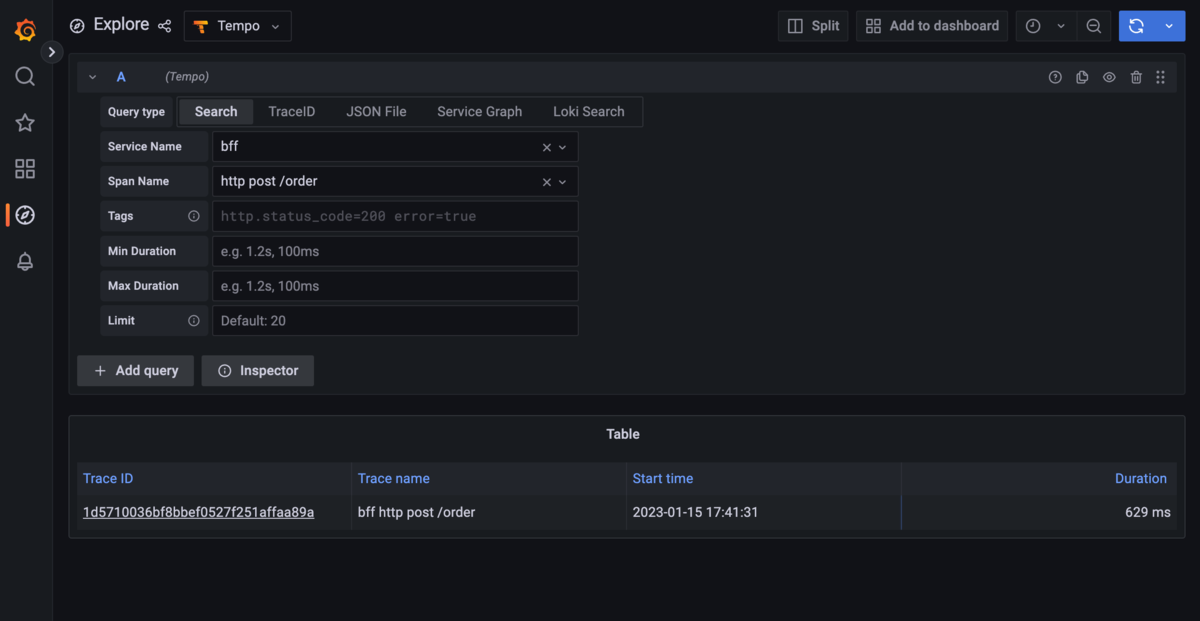
Task: Switch to the Loki Search query type
Action: point(589,112)
